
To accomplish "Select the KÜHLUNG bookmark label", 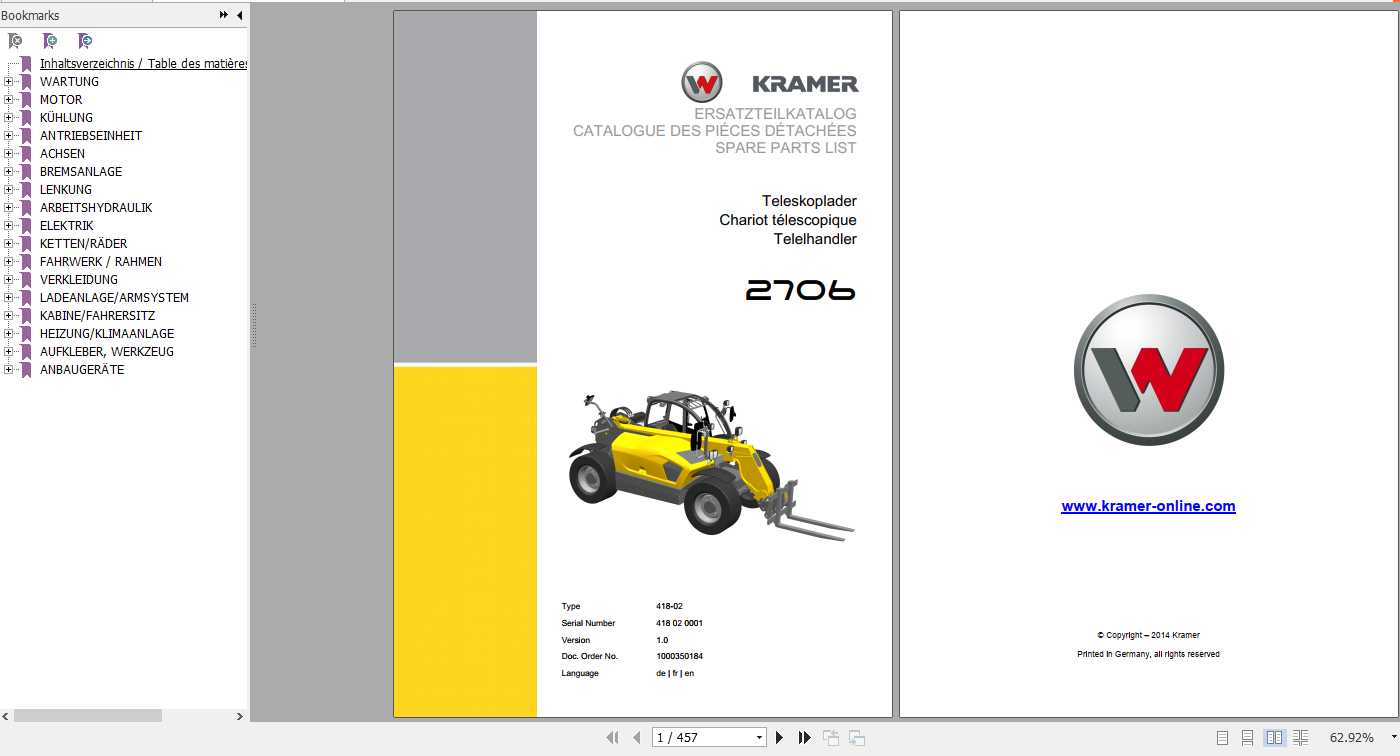I will click(x=66, y=118).
